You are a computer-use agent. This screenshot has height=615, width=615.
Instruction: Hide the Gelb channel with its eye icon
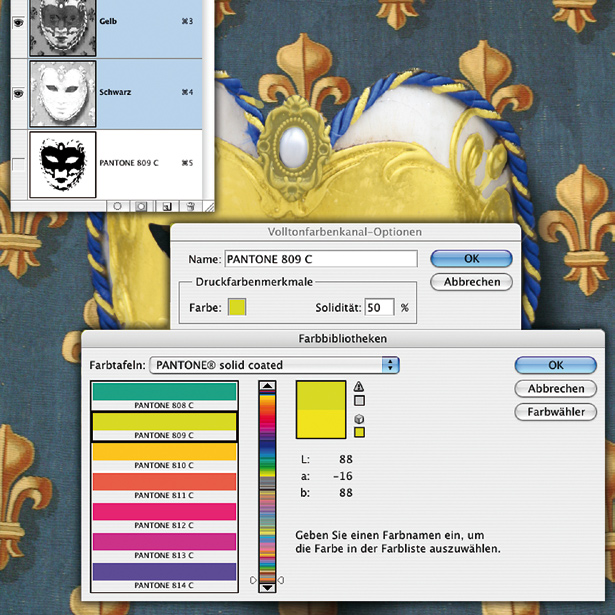[18, 23]
